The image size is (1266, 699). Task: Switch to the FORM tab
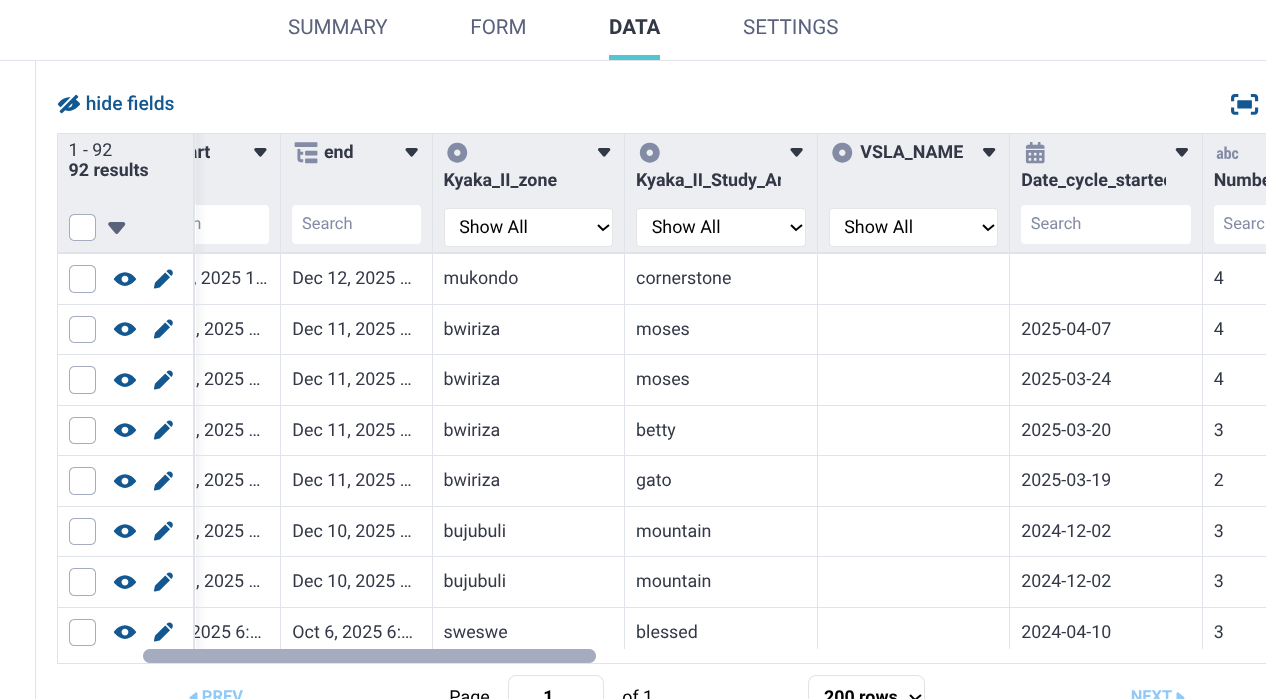coord(498,28)
